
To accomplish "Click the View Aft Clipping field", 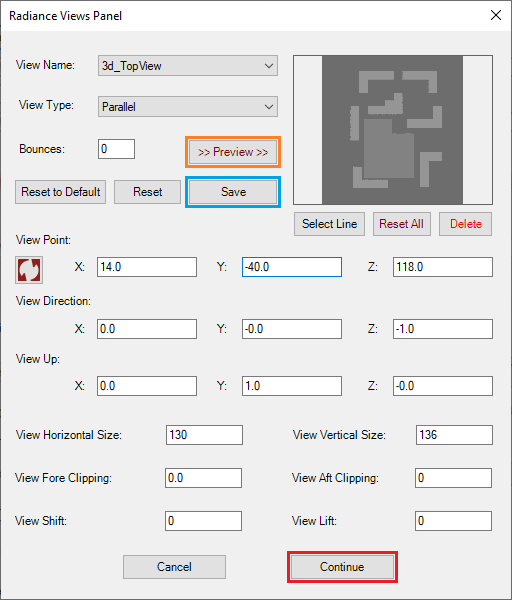I will [453, 478].
